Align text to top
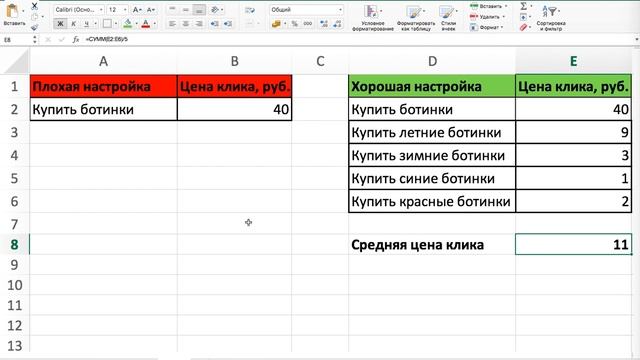Image resolution: width=640 pixels, height=360 pixels. (x=172, y=10)
